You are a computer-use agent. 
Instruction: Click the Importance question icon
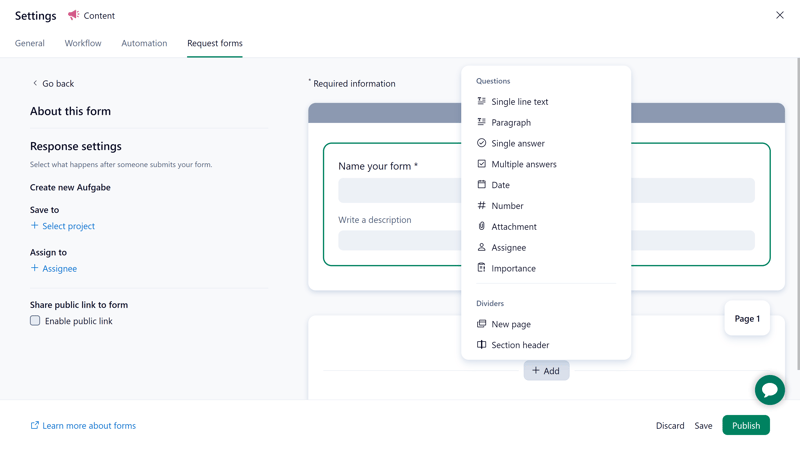(481, 267)
